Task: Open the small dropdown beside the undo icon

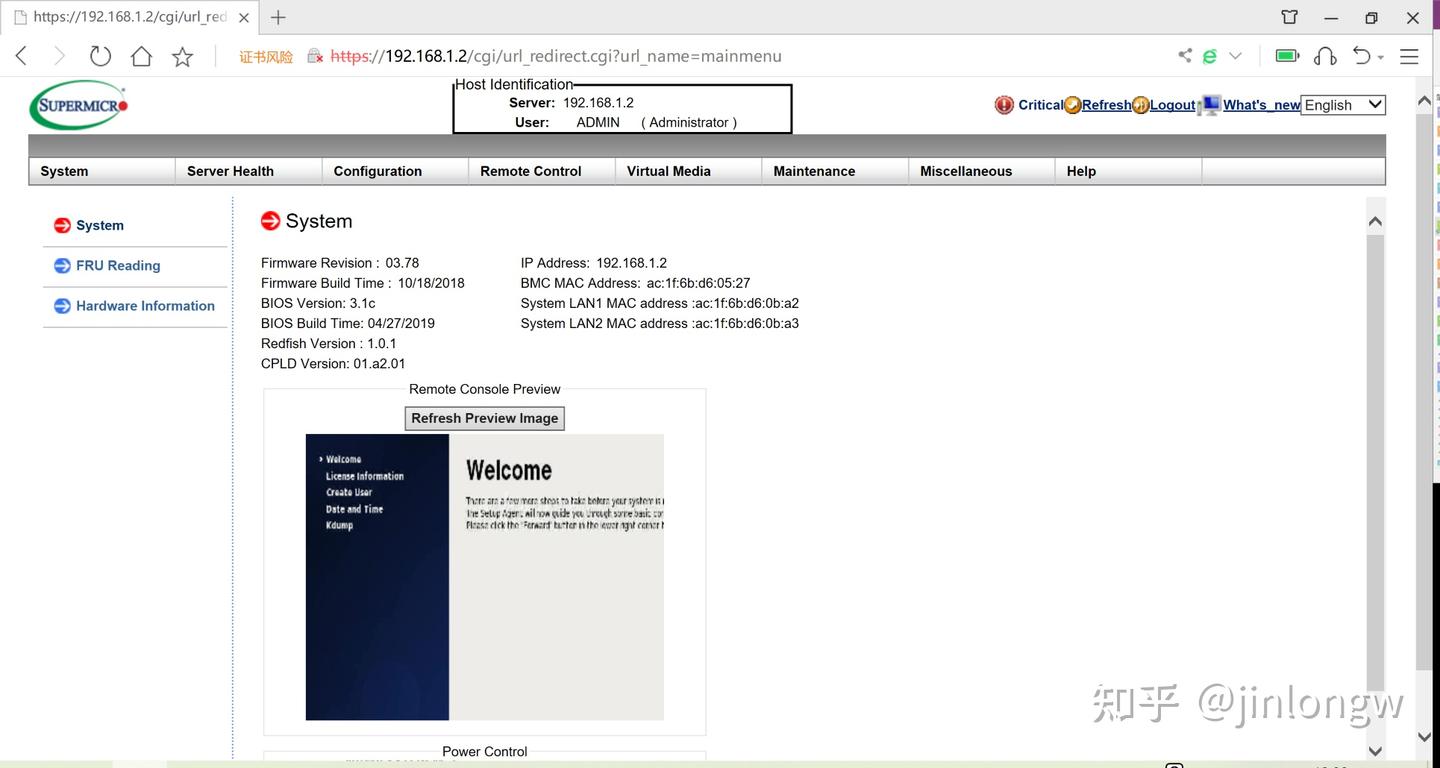Action: [1381, 58]
